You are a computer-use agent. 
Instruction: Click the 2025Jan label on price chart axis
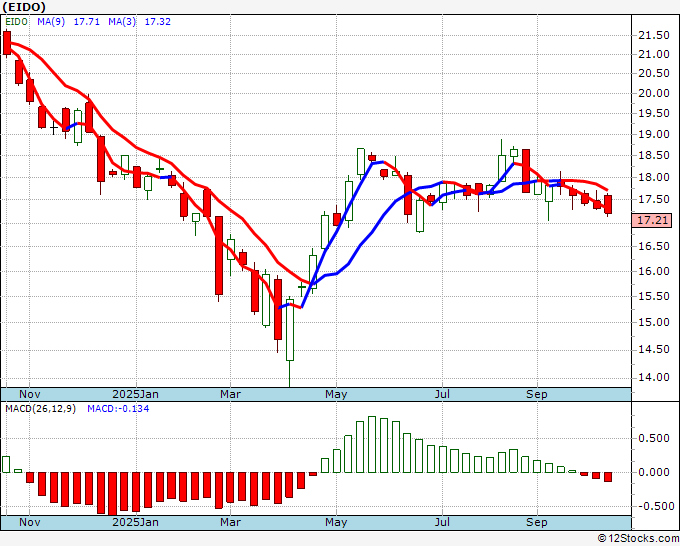tap(135, 394)
